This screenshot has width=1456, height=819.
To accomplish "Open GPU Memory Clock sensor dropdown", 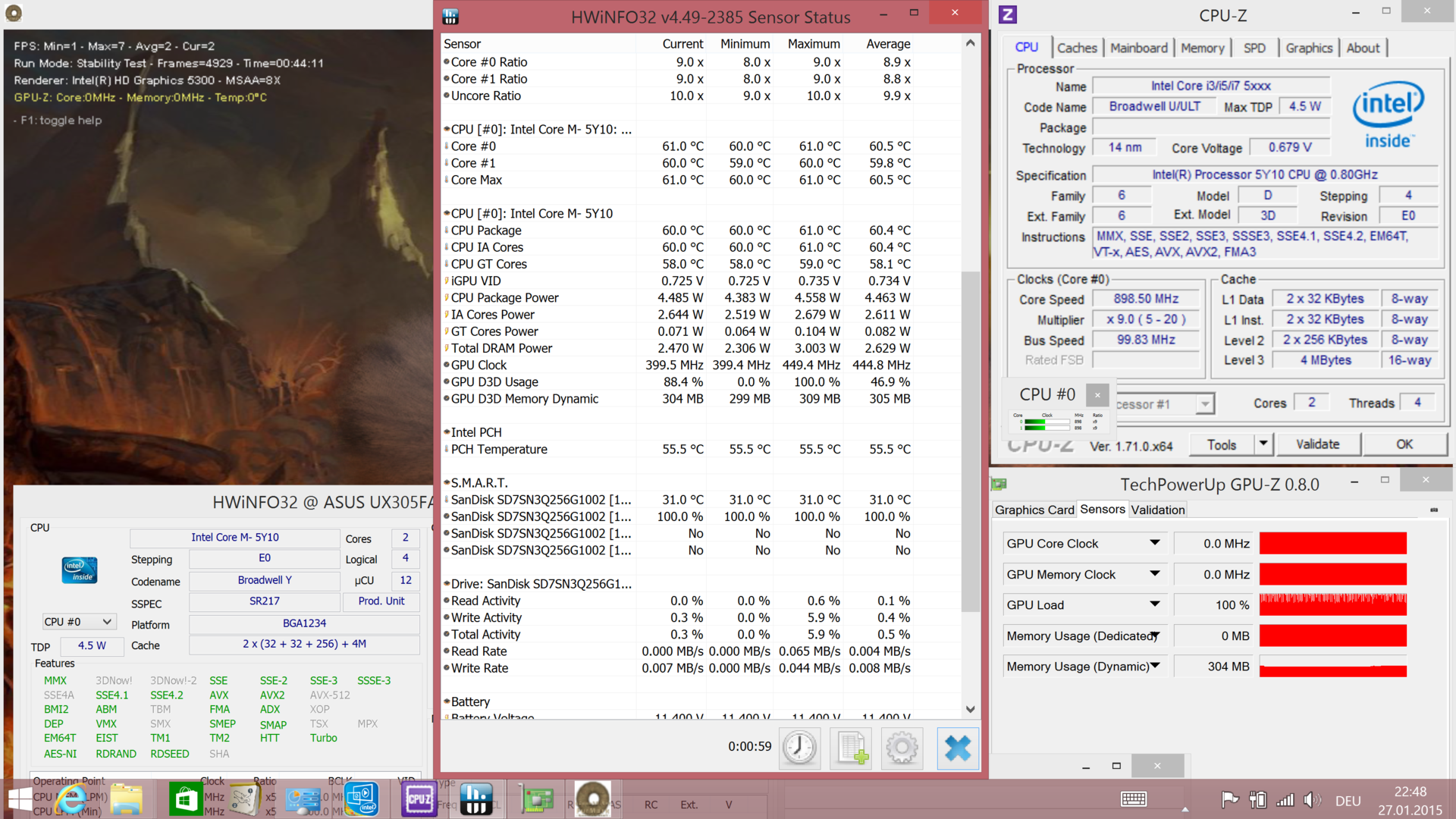I will click(1154, 574).
